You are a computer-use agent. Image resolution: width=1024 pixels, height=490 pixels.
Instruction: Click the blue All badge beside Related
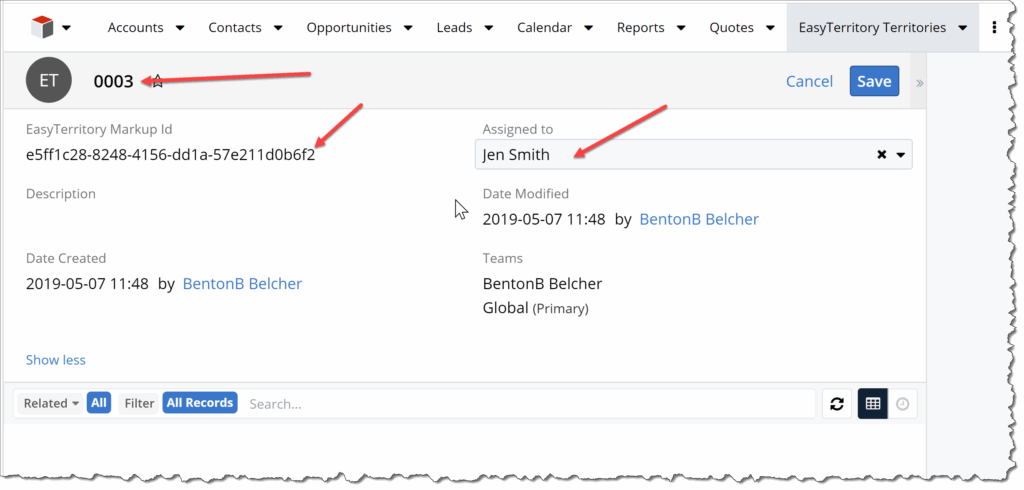pos(98,403)
